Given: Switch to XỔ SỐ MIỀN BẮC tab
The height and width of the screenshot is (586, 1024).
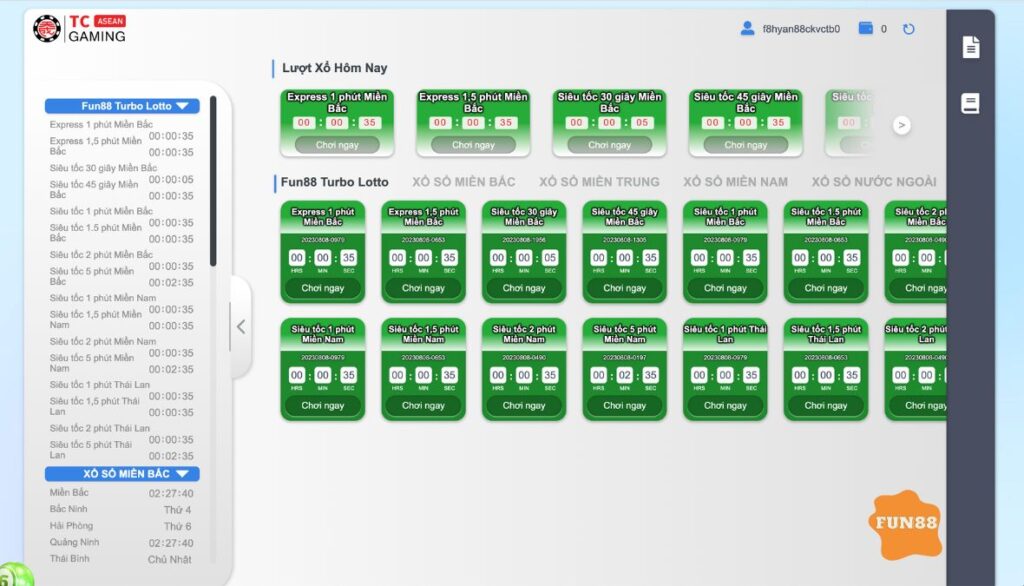Looking at the screenshot, I should coord(463,182).
